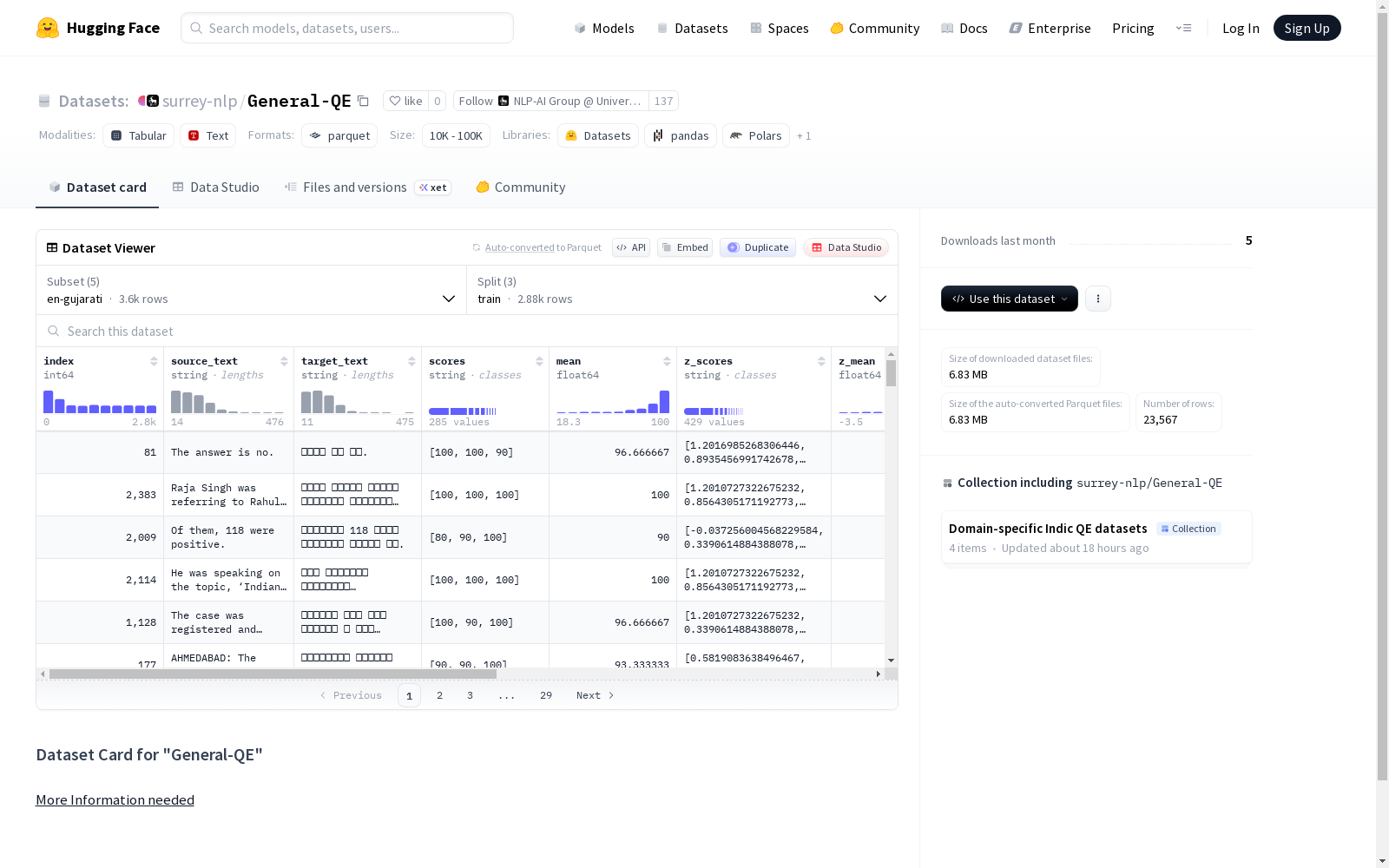
Task: Click the Log In link
Action: 1241,28
